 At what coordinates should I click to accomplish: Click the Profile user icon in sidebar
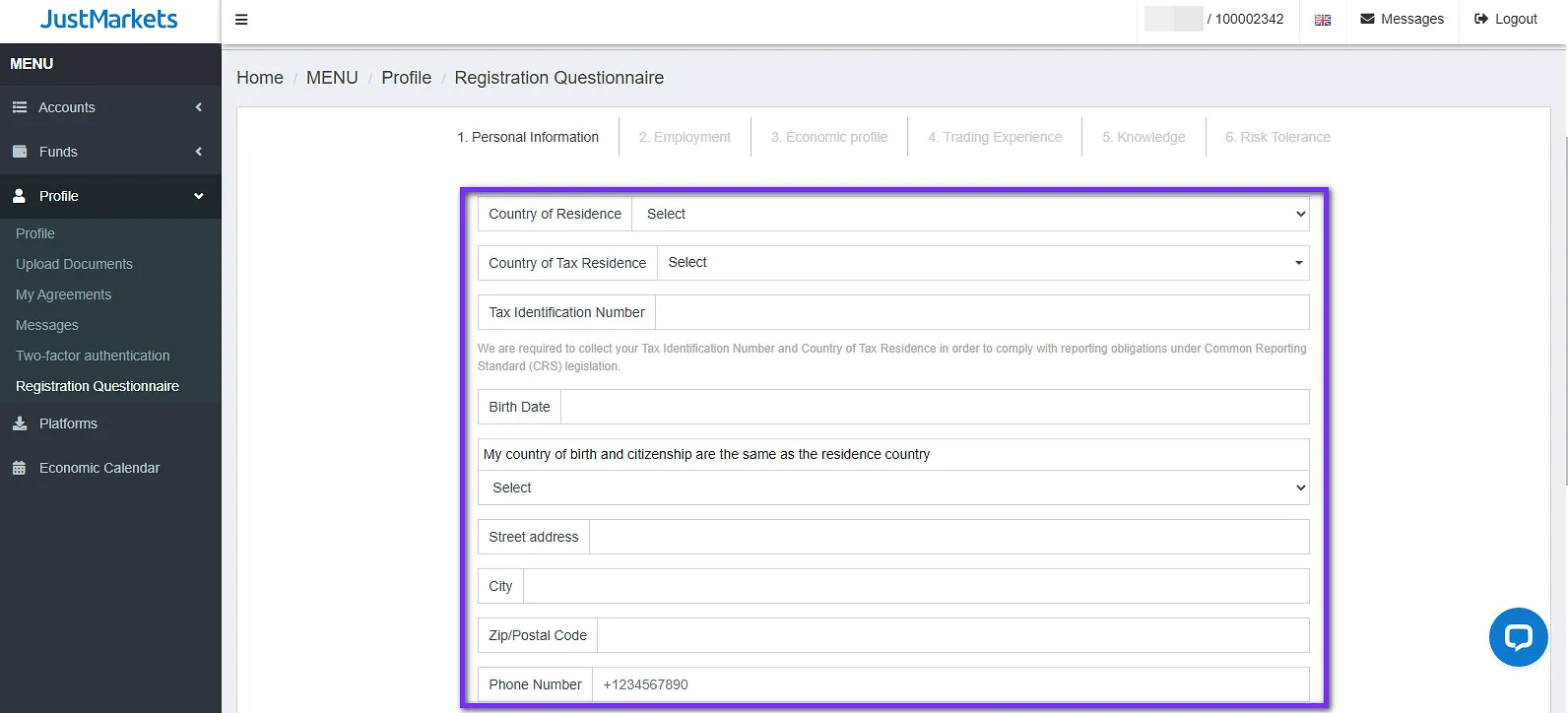pos(20,196)
